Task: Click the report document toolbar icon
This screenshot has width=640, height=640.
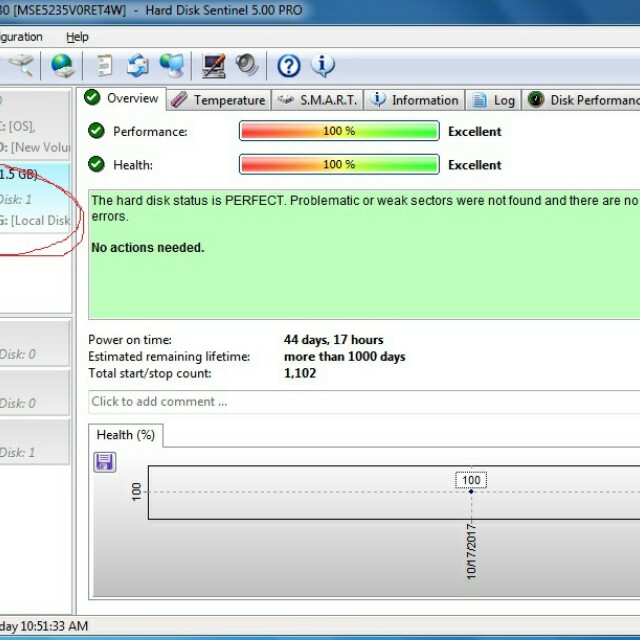Action: 104,66
